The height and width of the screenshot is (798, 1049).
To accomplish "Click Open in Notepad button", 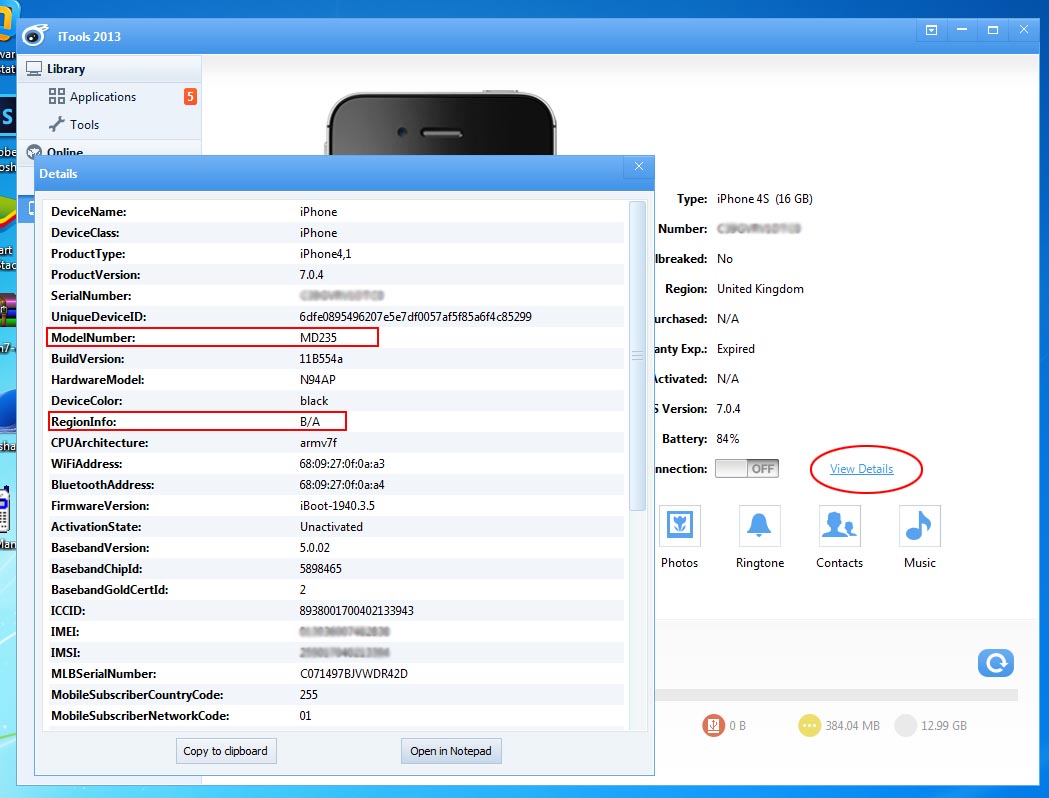I will pyautogui.click(x=451, y=751).
